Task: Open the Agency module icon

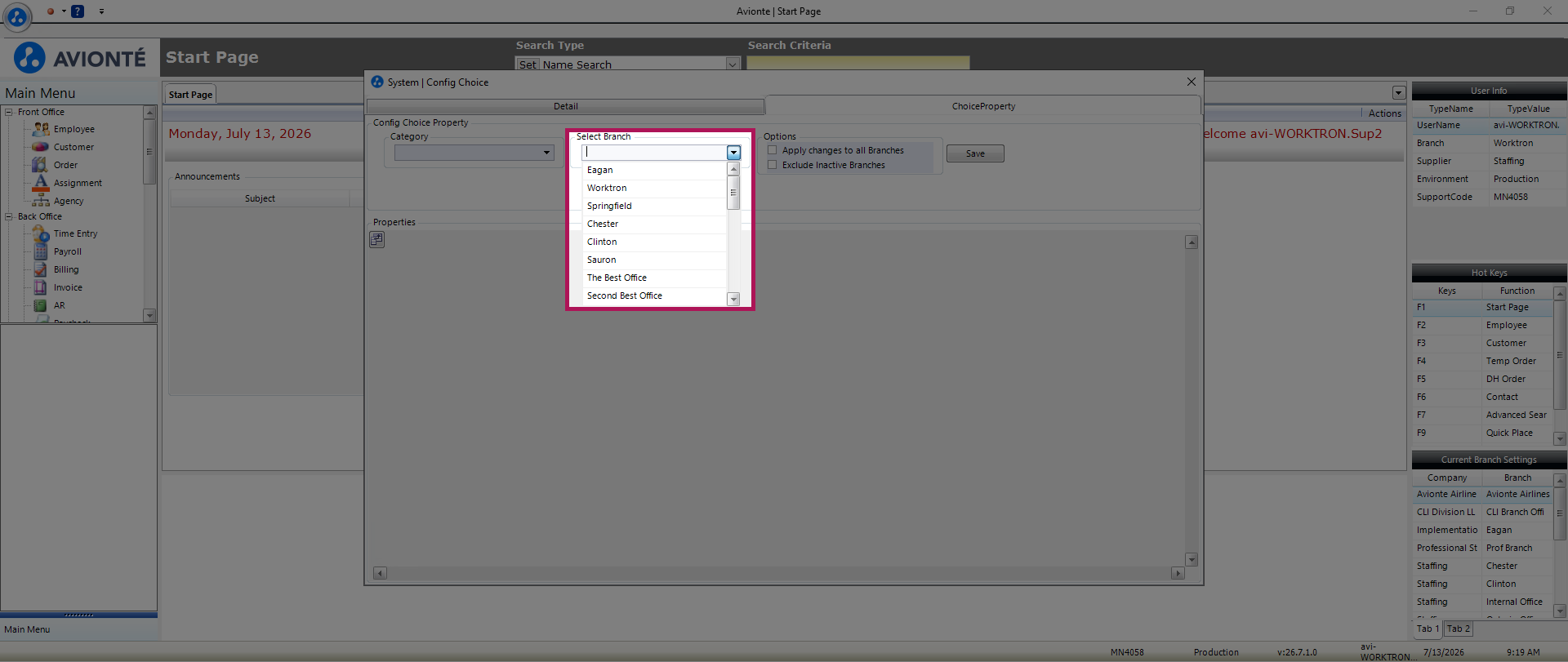Action: (x=41, y=201)
